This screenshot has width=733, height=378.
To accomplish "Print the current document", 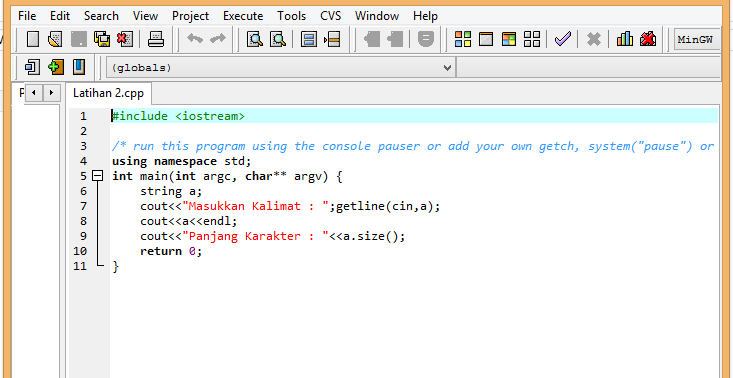I will tap(156, 39).
